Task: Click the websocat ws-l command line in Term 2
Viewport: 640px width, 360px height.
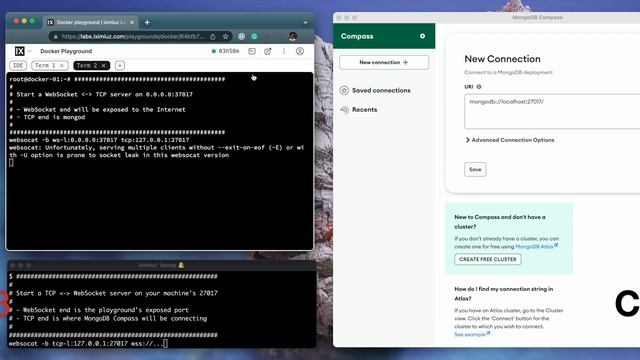Action: (x=99, y=140)
